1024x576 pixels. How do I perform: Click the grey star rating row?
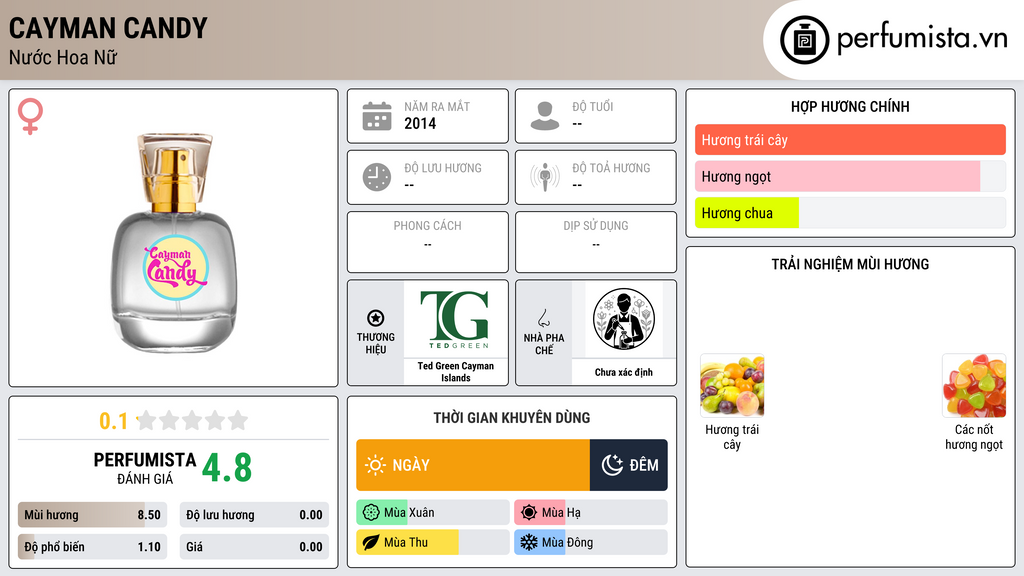point(193,421)
